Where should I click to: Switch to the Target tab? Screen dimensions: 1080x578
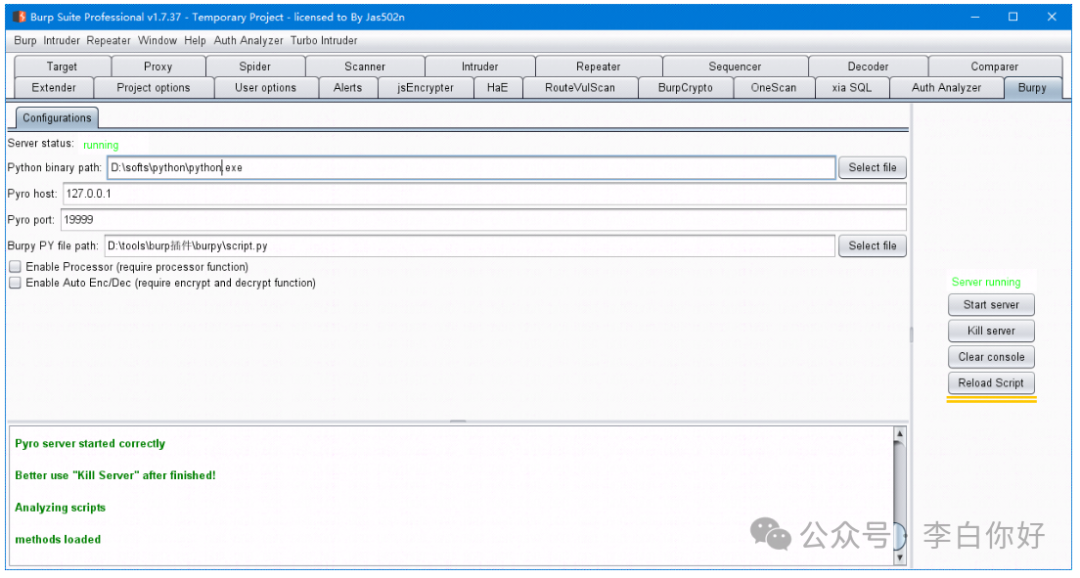[62, 67]
